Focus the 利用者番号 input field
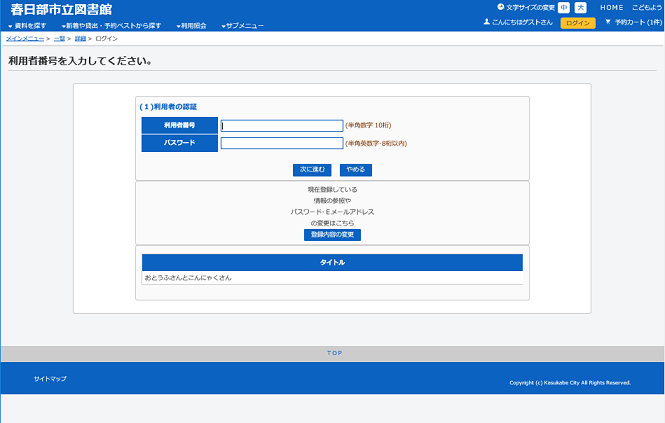 point(282,126)
